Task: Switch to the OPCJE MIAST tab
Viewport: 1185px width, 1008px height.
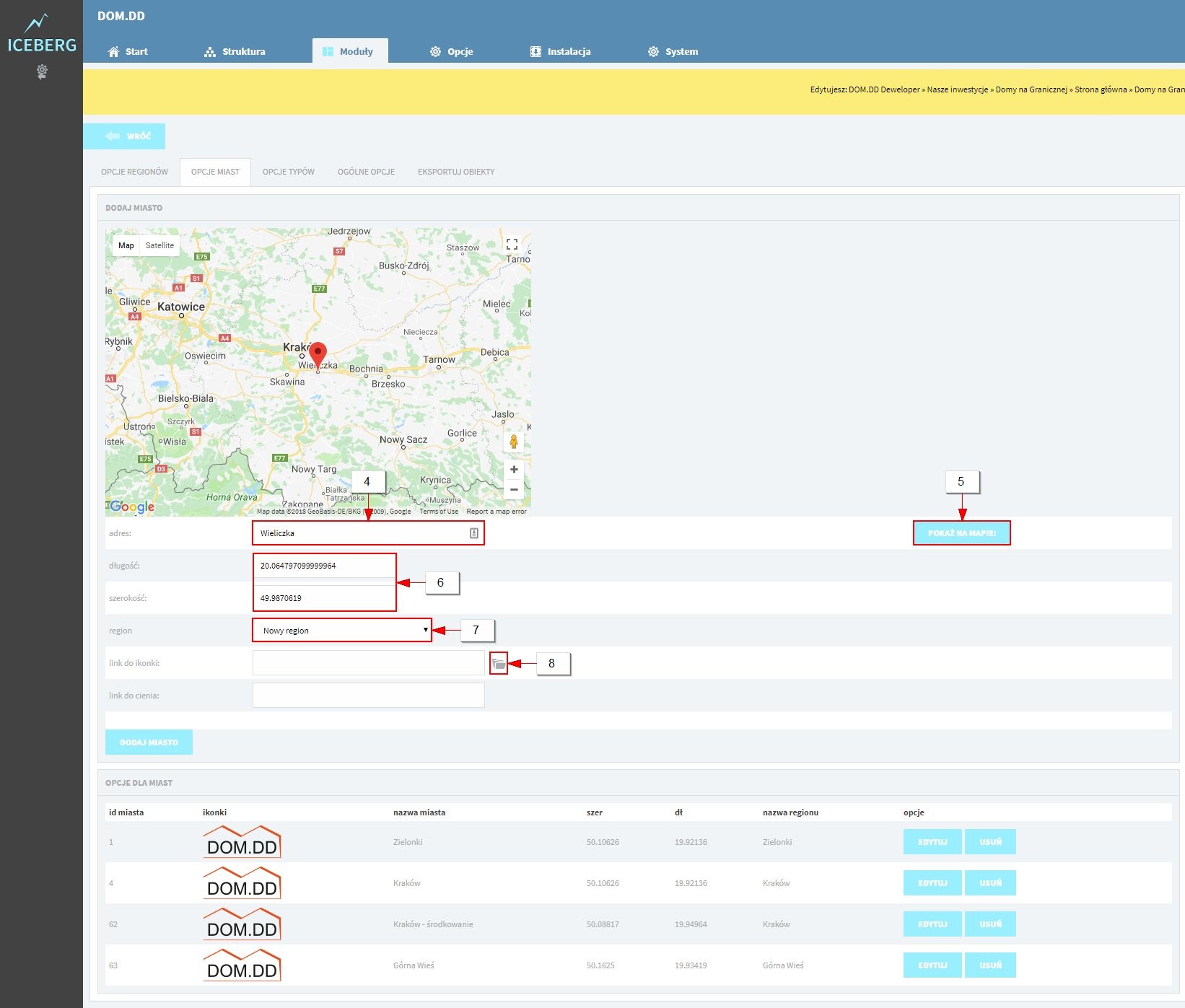Action: tap(215, 172)
